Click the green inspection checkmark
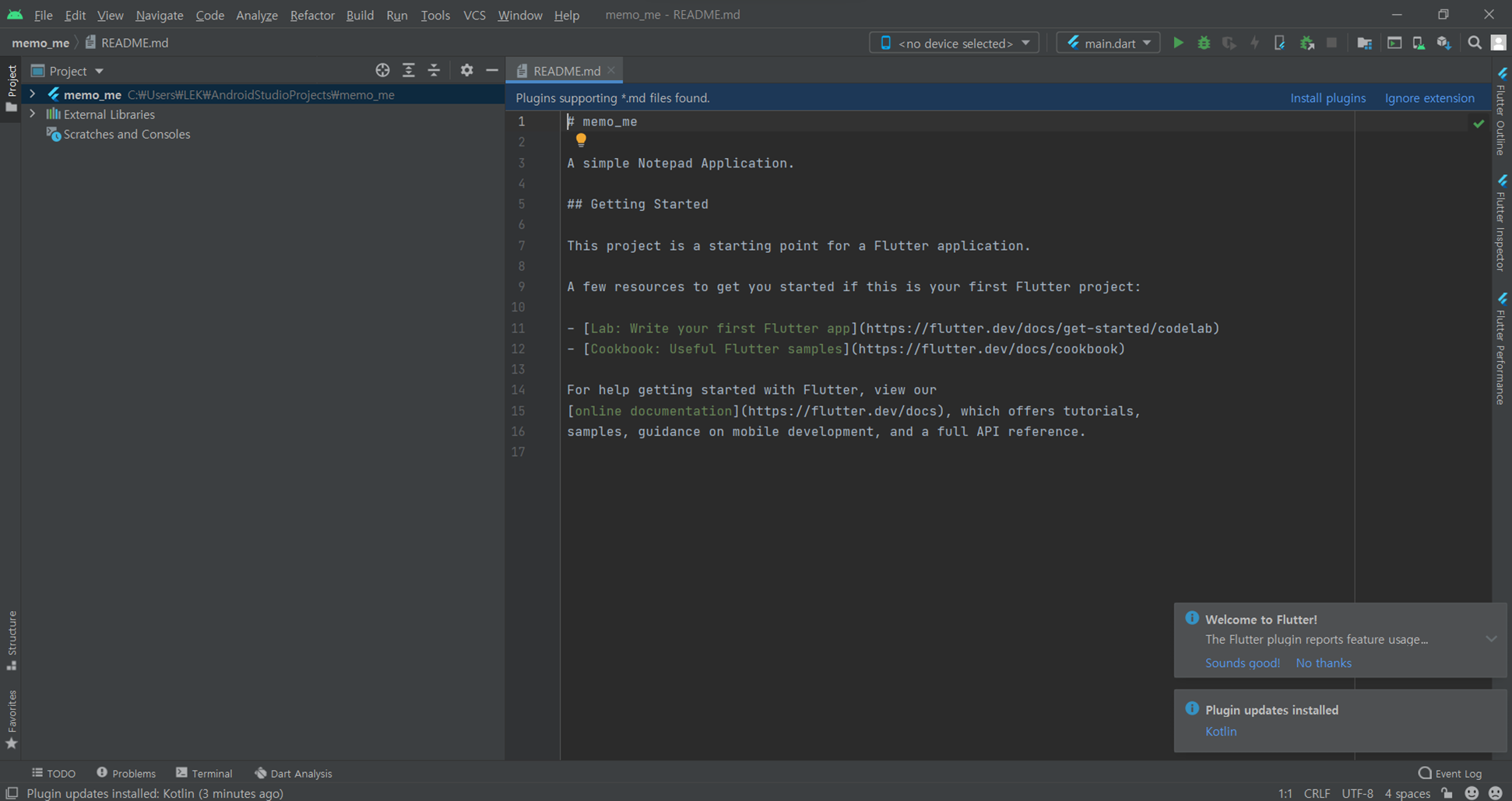This screenshot has height=801, width=1512. 1479,123
